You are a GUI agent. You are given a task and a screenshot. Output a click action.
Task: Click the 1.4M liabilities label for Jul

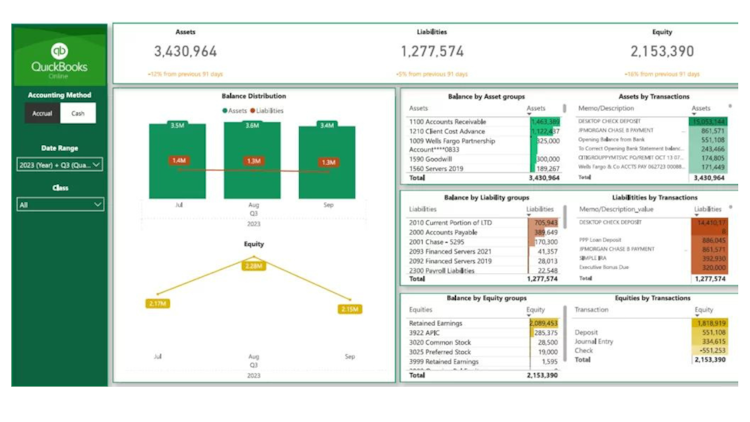(x=178, y=161)
